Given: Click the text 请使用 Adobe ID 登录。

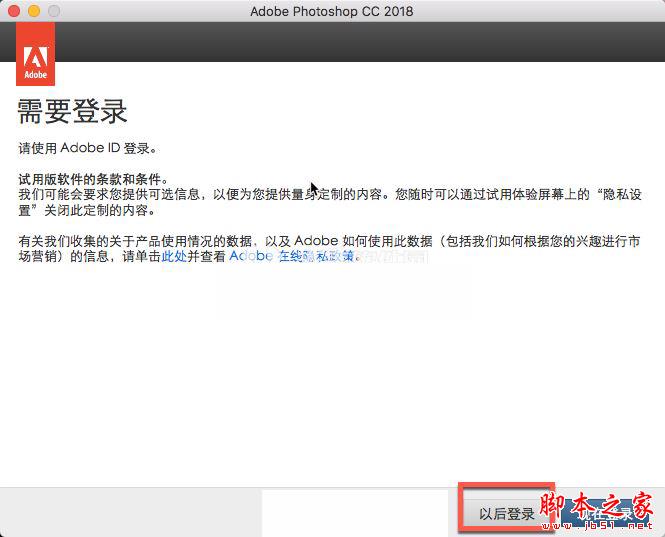Looking at the screenshot, I should [x=88, y=148].
